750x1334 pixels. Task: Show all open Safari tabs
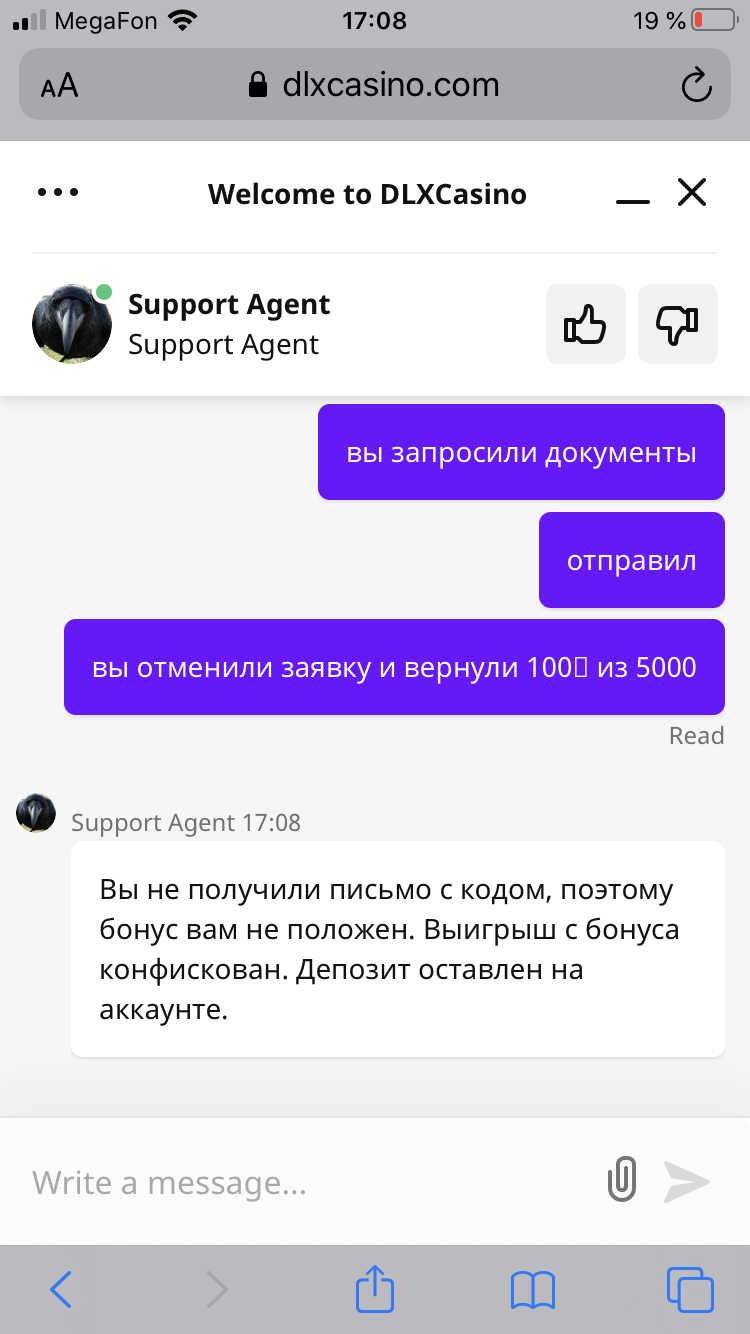(x=690, y=1290)
